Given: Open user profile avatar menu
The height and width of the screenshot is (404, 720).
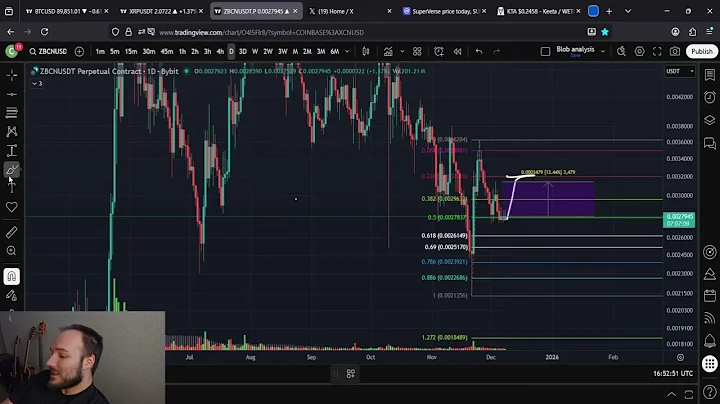Looking at the screenshot, I should point(12,51).
